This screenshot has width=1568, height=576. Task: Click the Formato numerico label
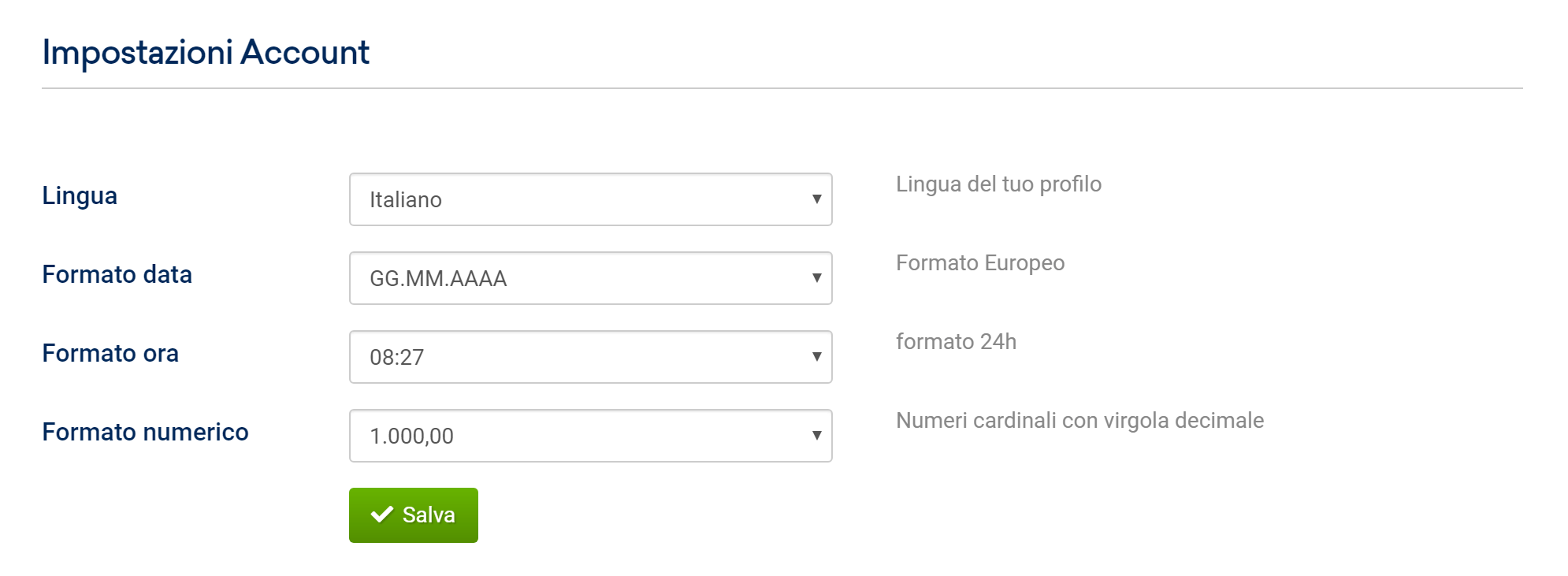point(145,432)
